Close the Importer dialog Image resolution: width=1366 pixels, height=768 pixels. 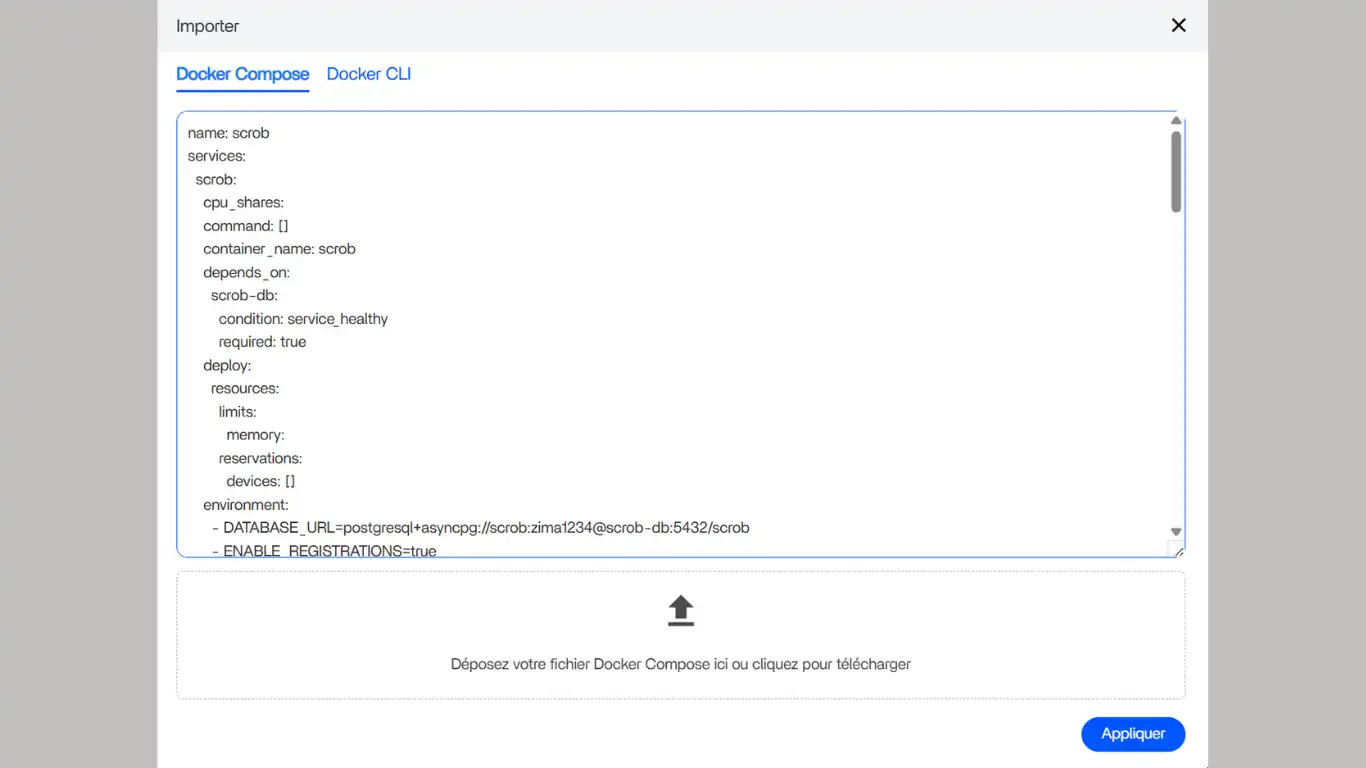(1178, 26)
